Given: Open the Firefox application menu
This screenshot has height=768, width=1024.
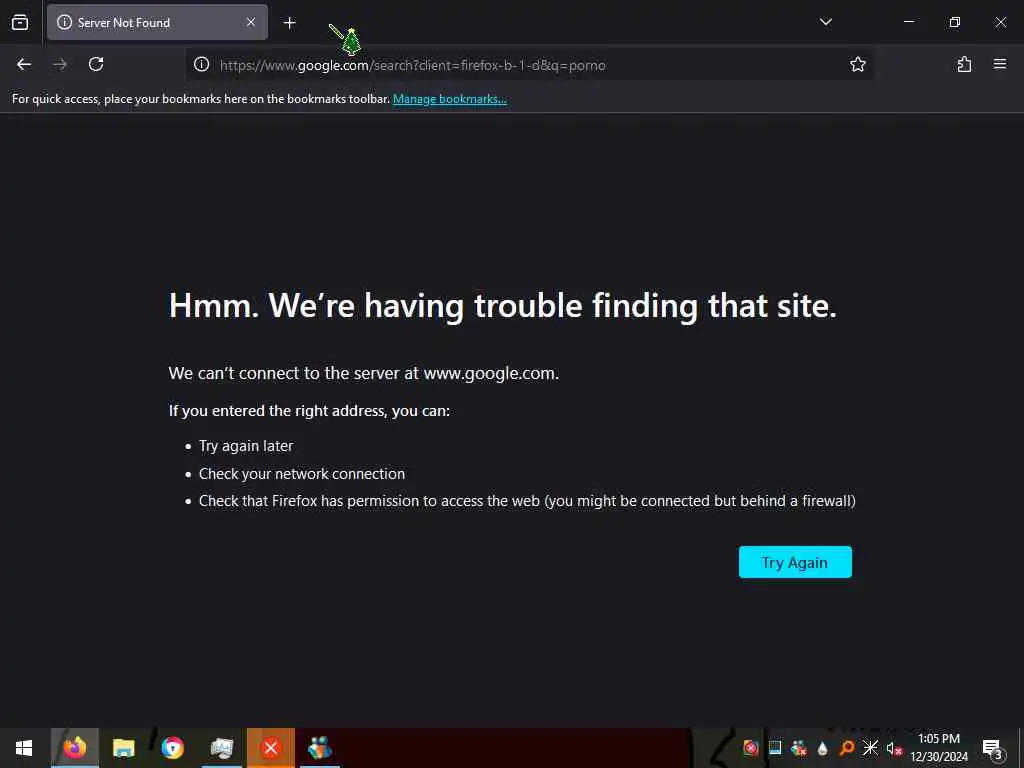Looking at the screenshot, I should pyautogui.click(x=1000, y=64).
